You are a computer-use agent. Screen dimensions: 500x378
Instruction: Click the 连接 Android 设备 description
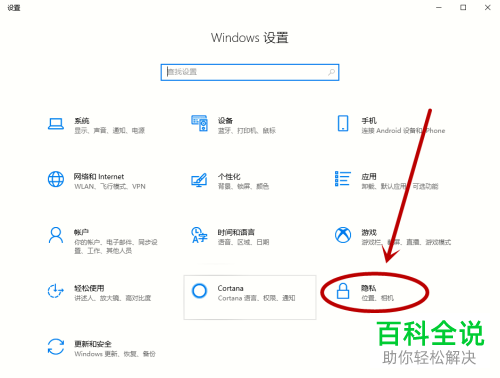403,131
